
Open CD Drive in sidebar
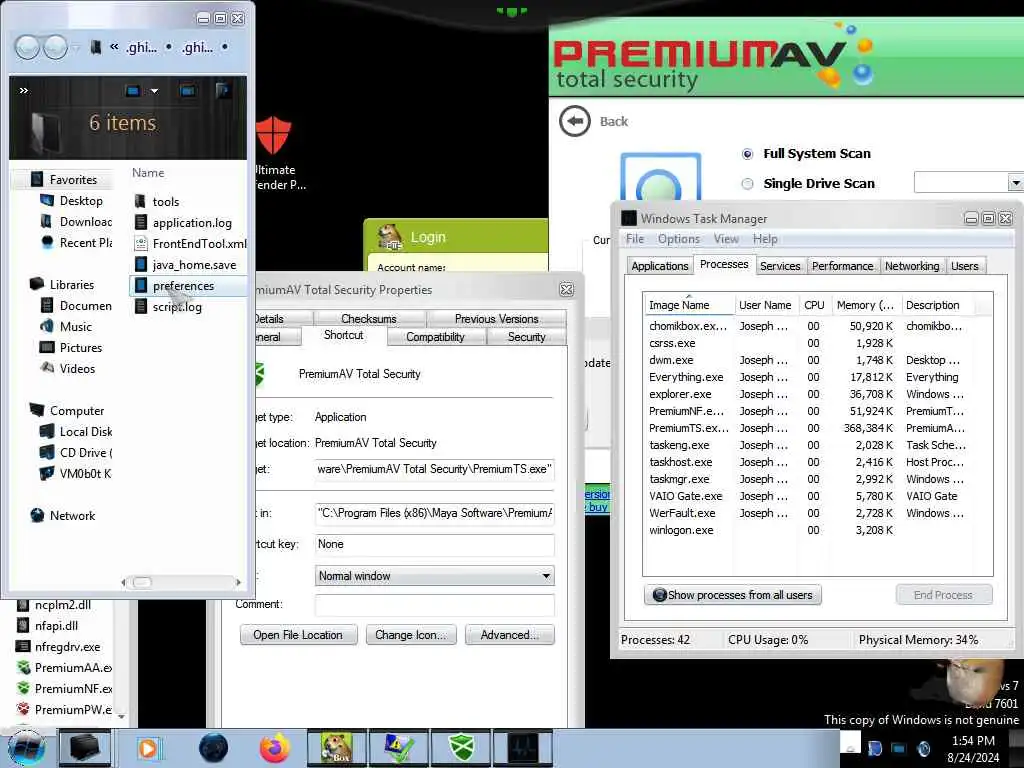[x=76, y=453]
